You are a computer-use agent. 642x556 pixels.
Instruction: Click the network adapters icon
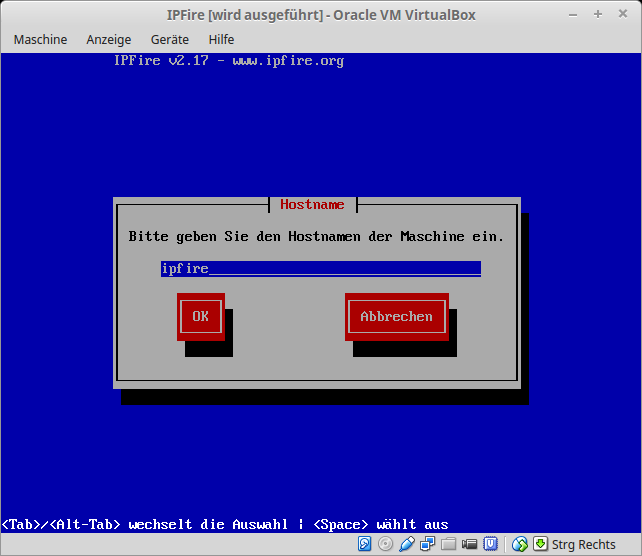(x=427, y=544)
